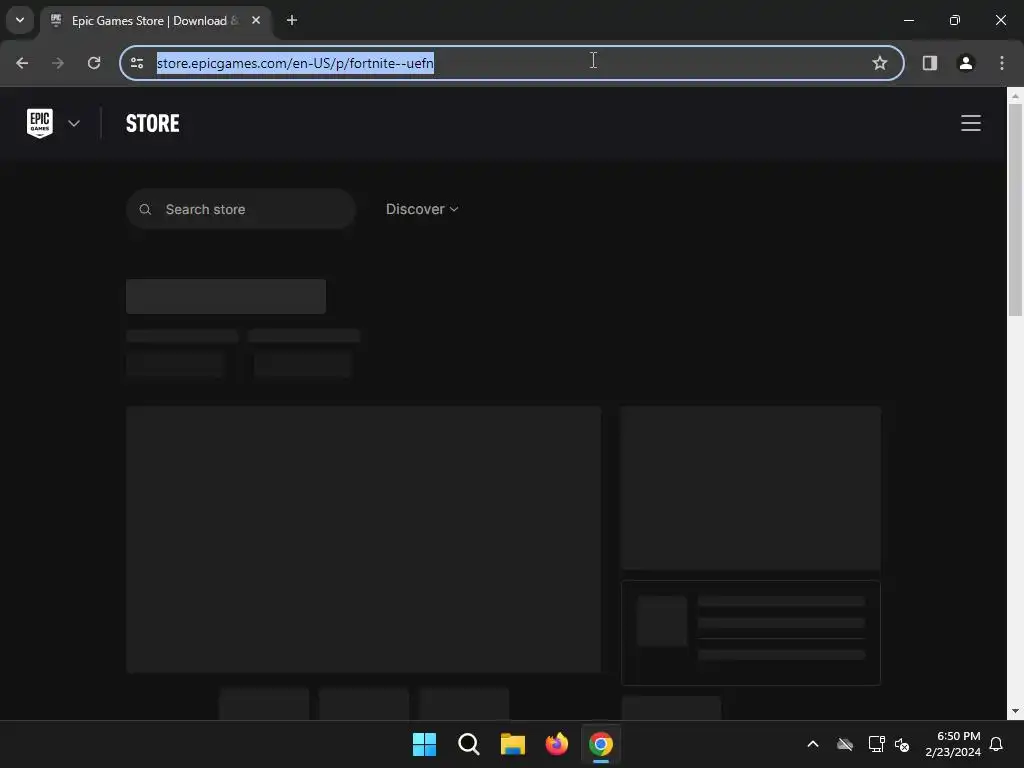This screenshot has height=768, width=1024.
Task: Open the Epic Games logo home
Action: 40,123
